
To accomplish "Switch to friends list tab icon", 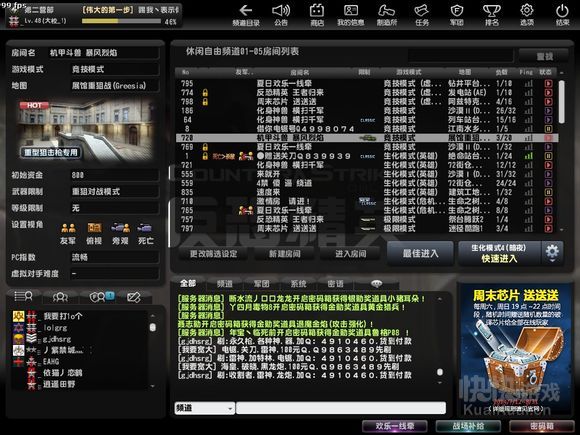I will (60, 296).
